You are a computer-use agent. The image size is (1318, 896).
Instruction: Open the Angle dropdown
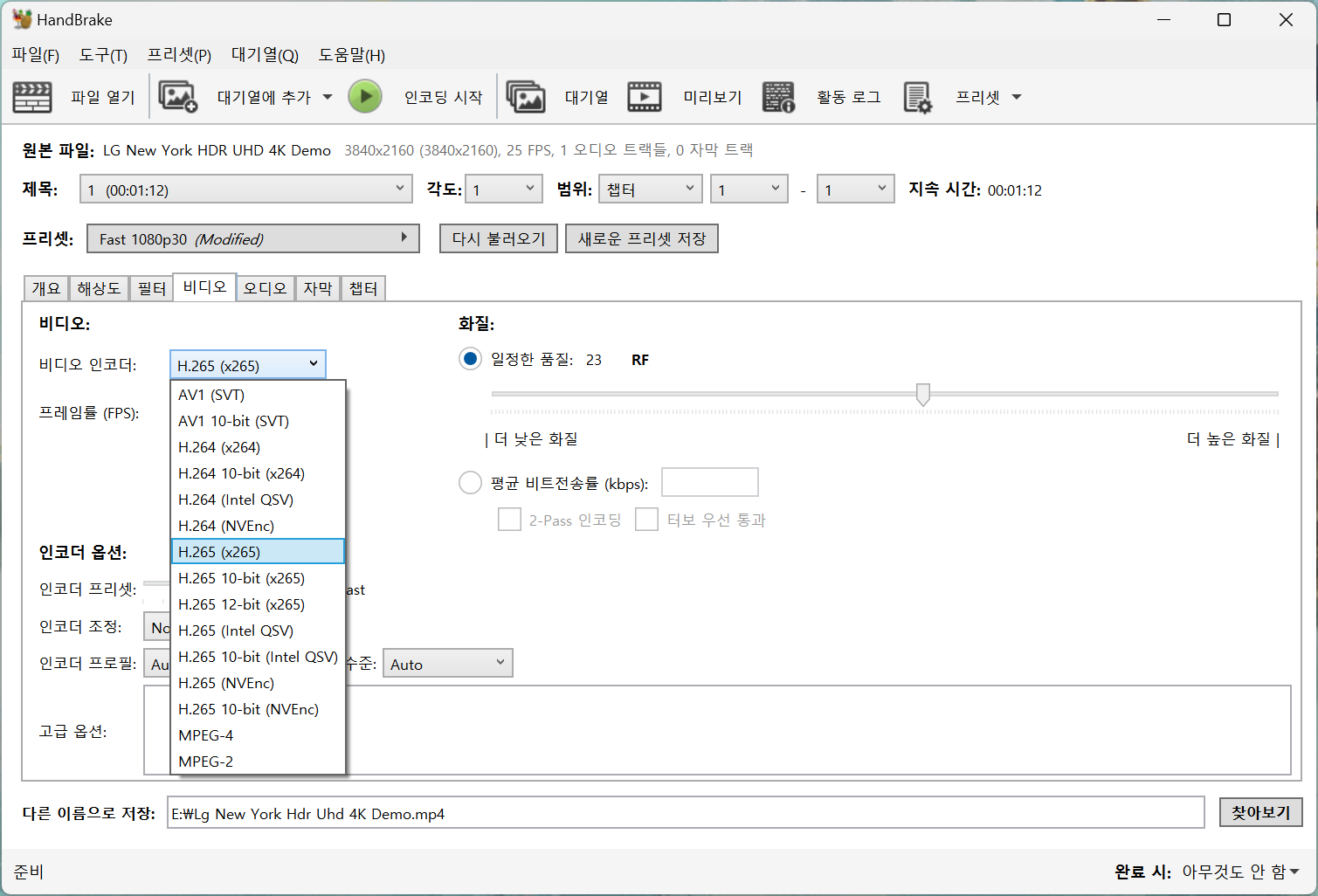pos(504,190)
